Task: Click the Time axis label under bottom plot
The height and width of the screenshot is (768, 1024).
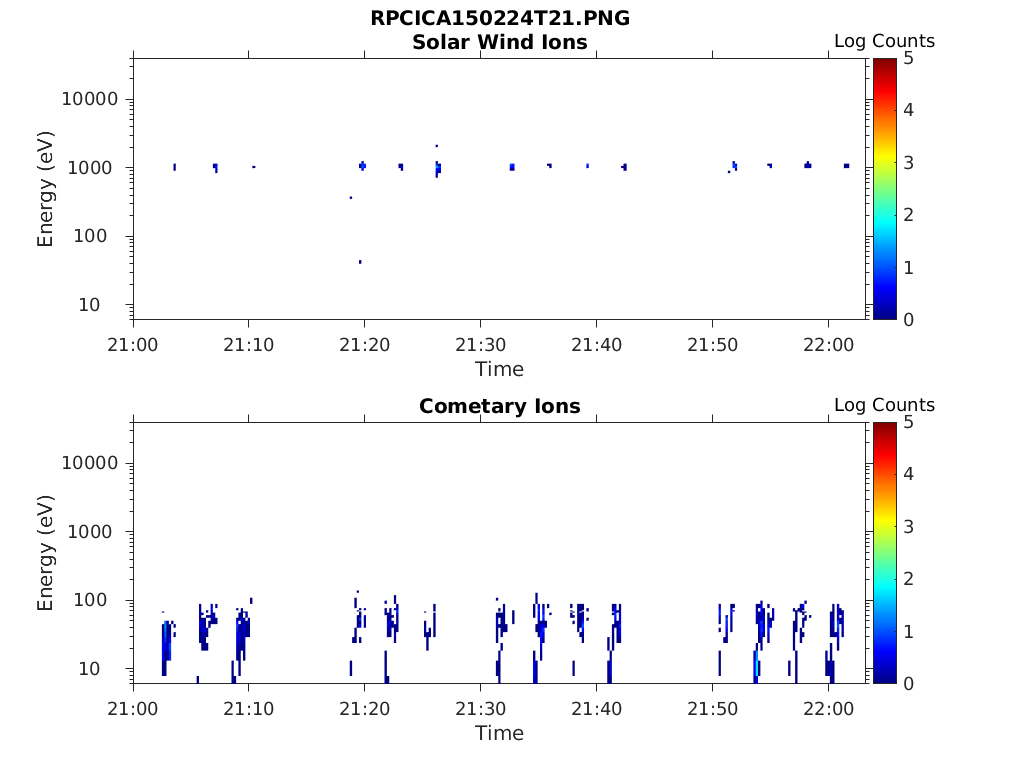Action: [499, 733]
